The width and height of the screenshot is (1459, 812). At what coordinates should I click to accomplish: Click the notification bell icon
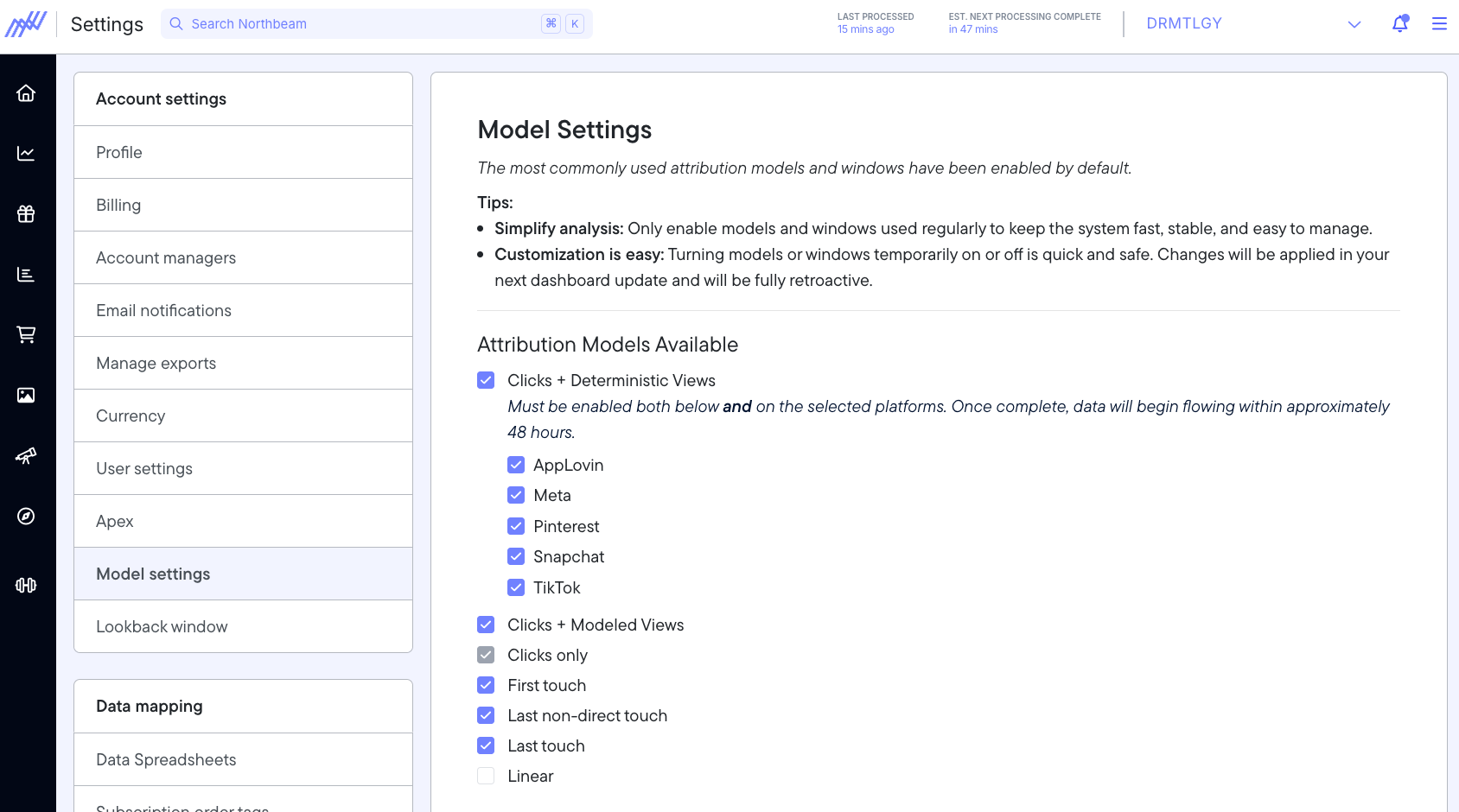[1400, 24]
